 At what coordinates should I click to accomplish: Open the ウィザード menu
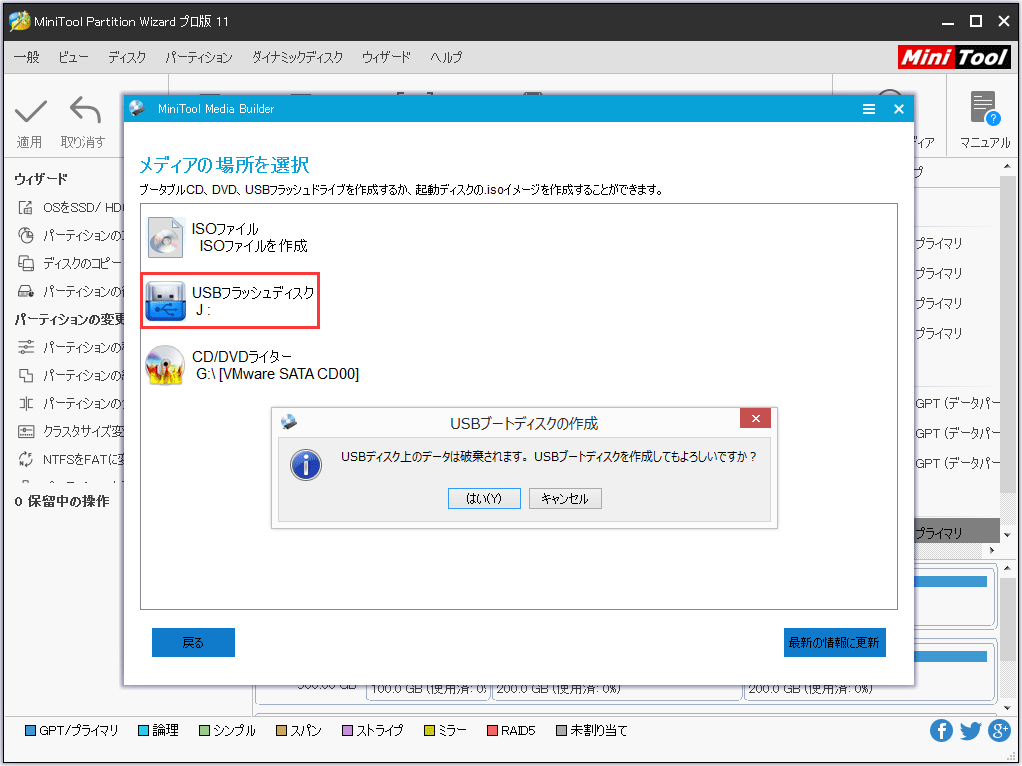[x=387, y=57]
